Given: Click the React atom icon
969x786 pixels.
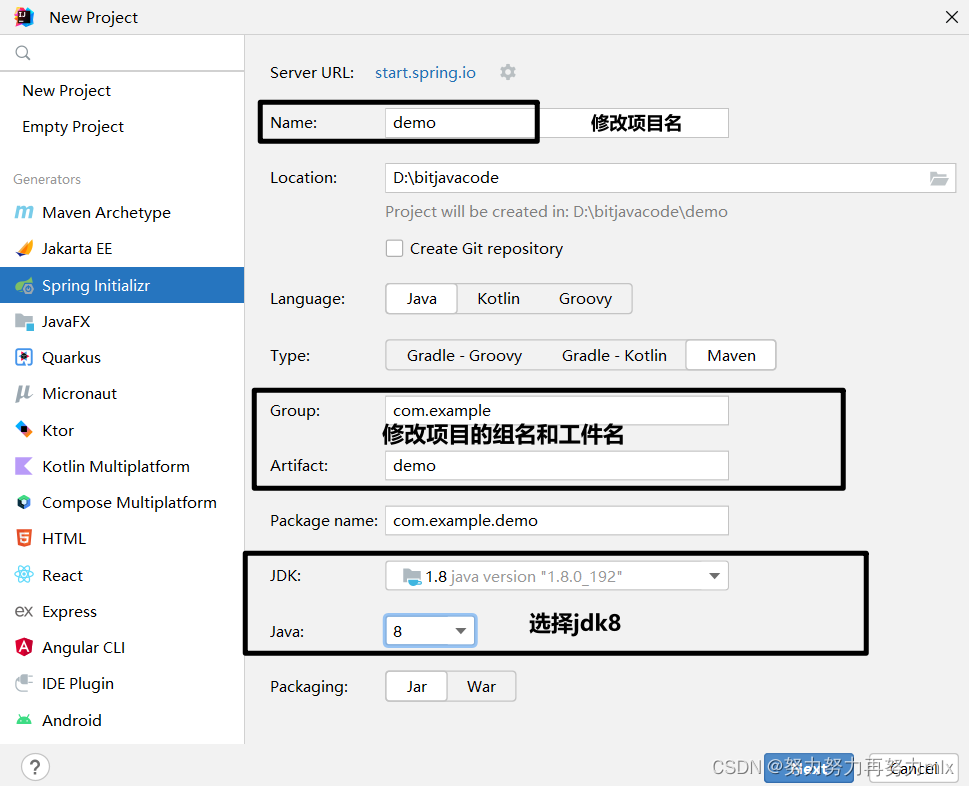Looking at the screenshot, I should click(24, 575).
